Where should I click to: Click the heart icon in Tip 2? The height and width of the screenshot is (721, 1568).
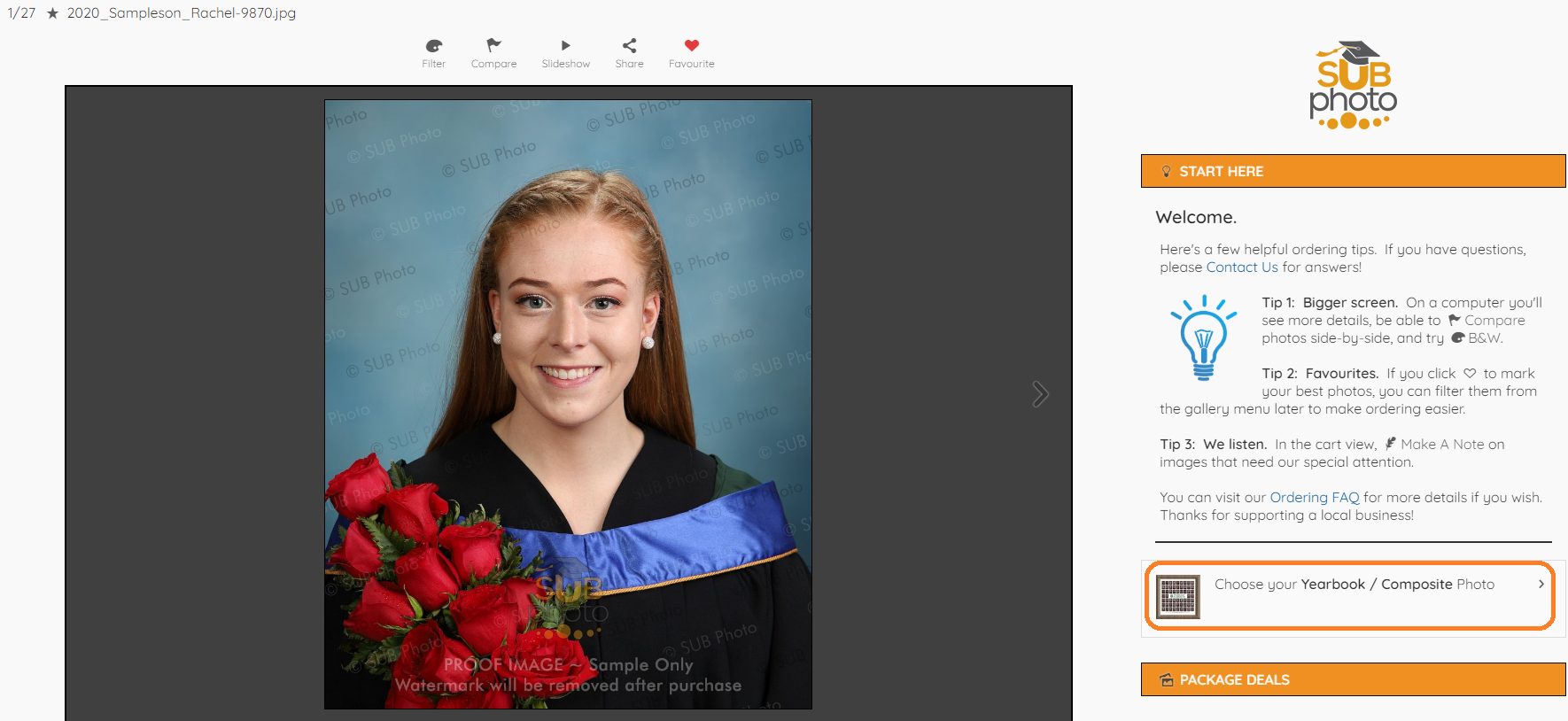click(x=1470, y=373)
